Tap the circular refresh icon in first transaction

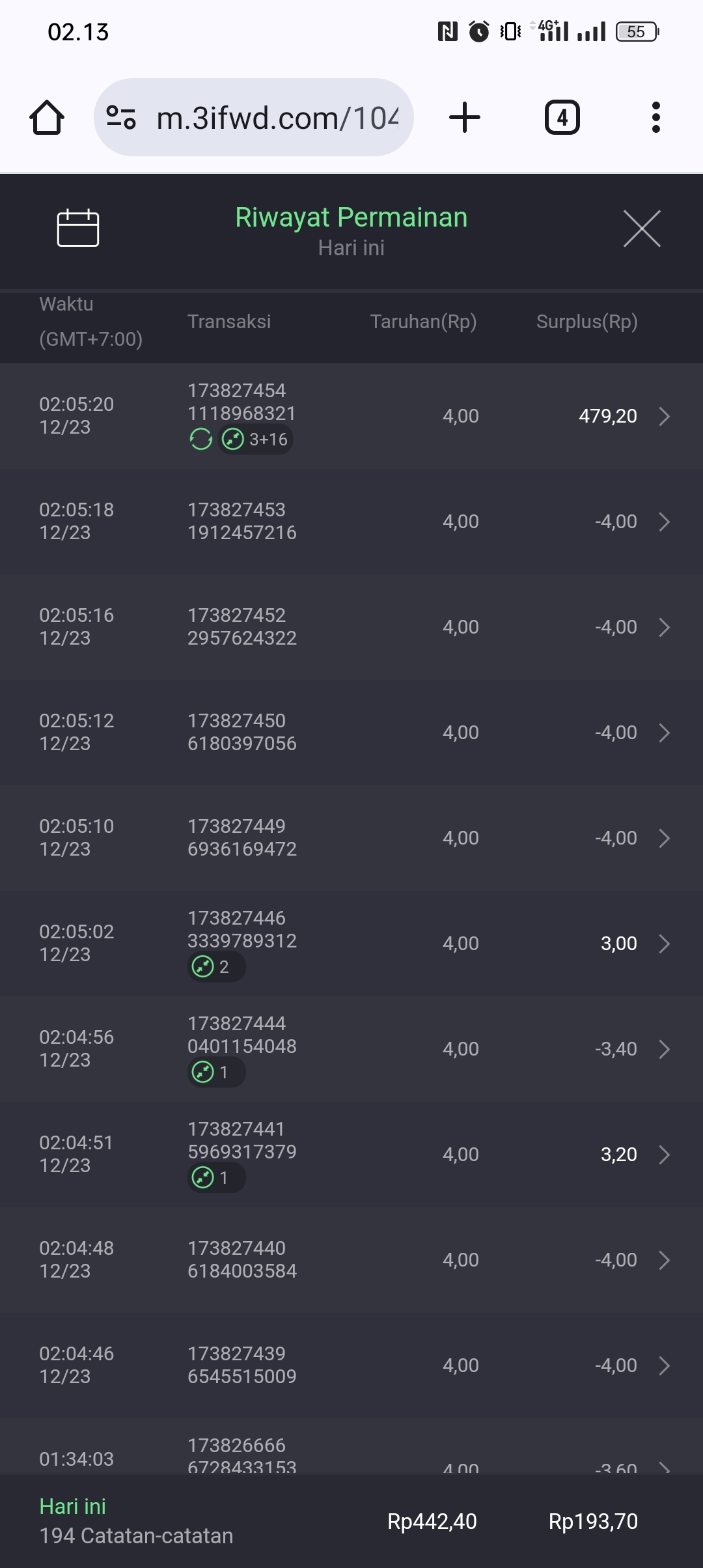[201, 440]
